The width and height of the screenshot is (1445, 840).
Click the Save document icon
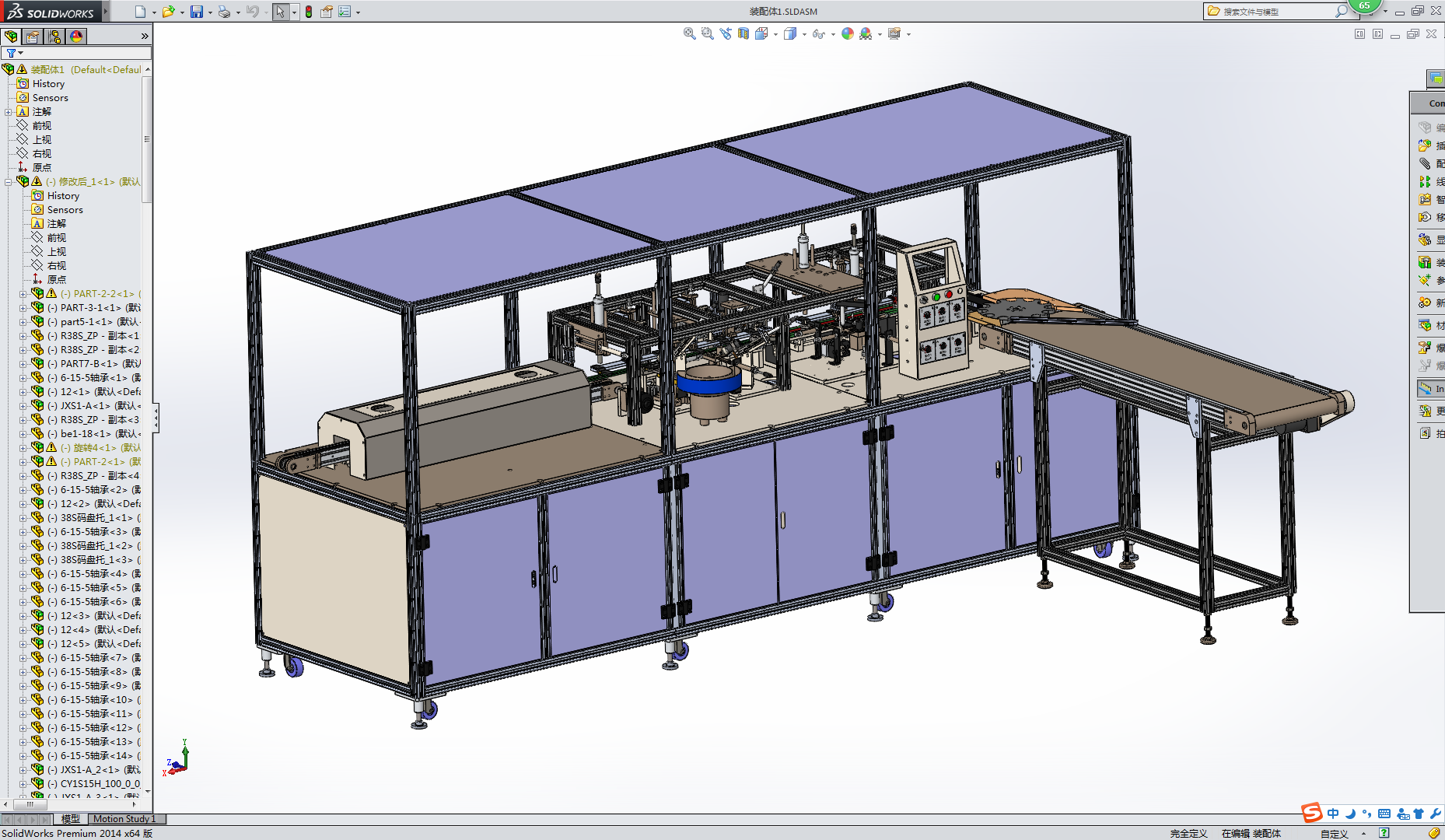[x=197, y=12]
